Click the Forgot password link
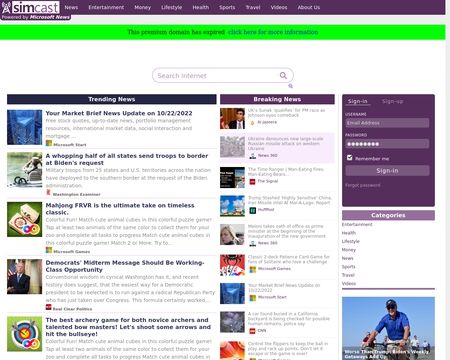The width and height of the screenshot is (450, 360). pos(363,185)
